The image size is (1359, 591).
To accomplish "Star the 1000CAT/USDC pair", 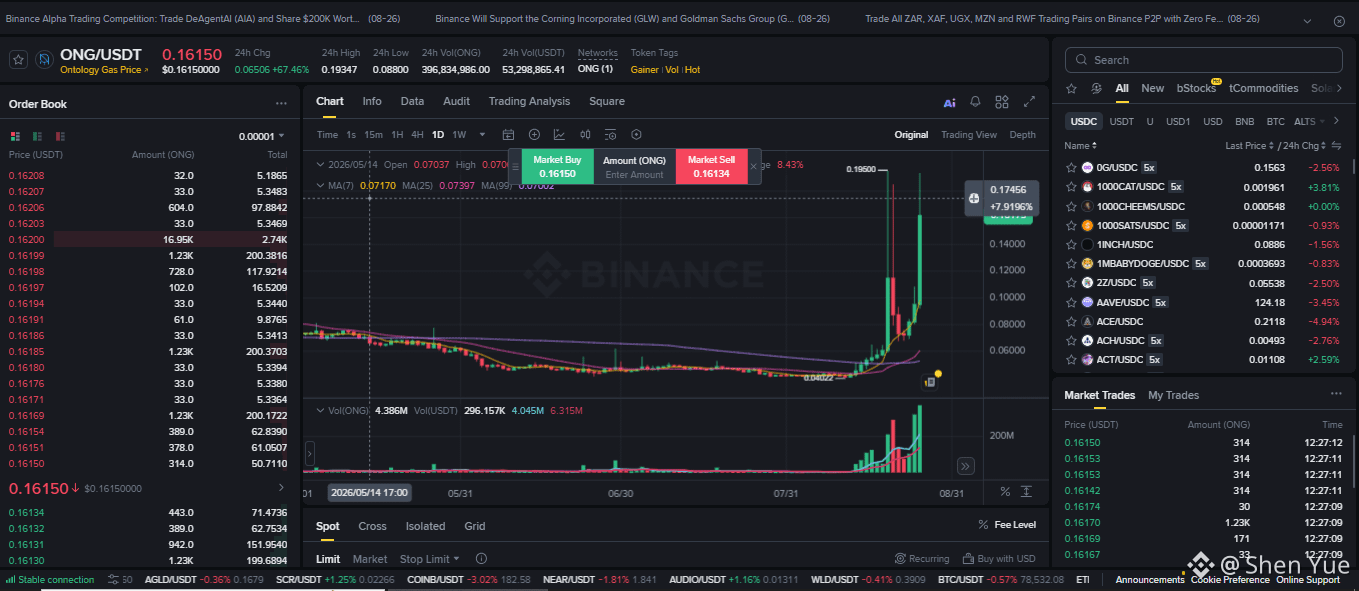I will [1071, 187].
